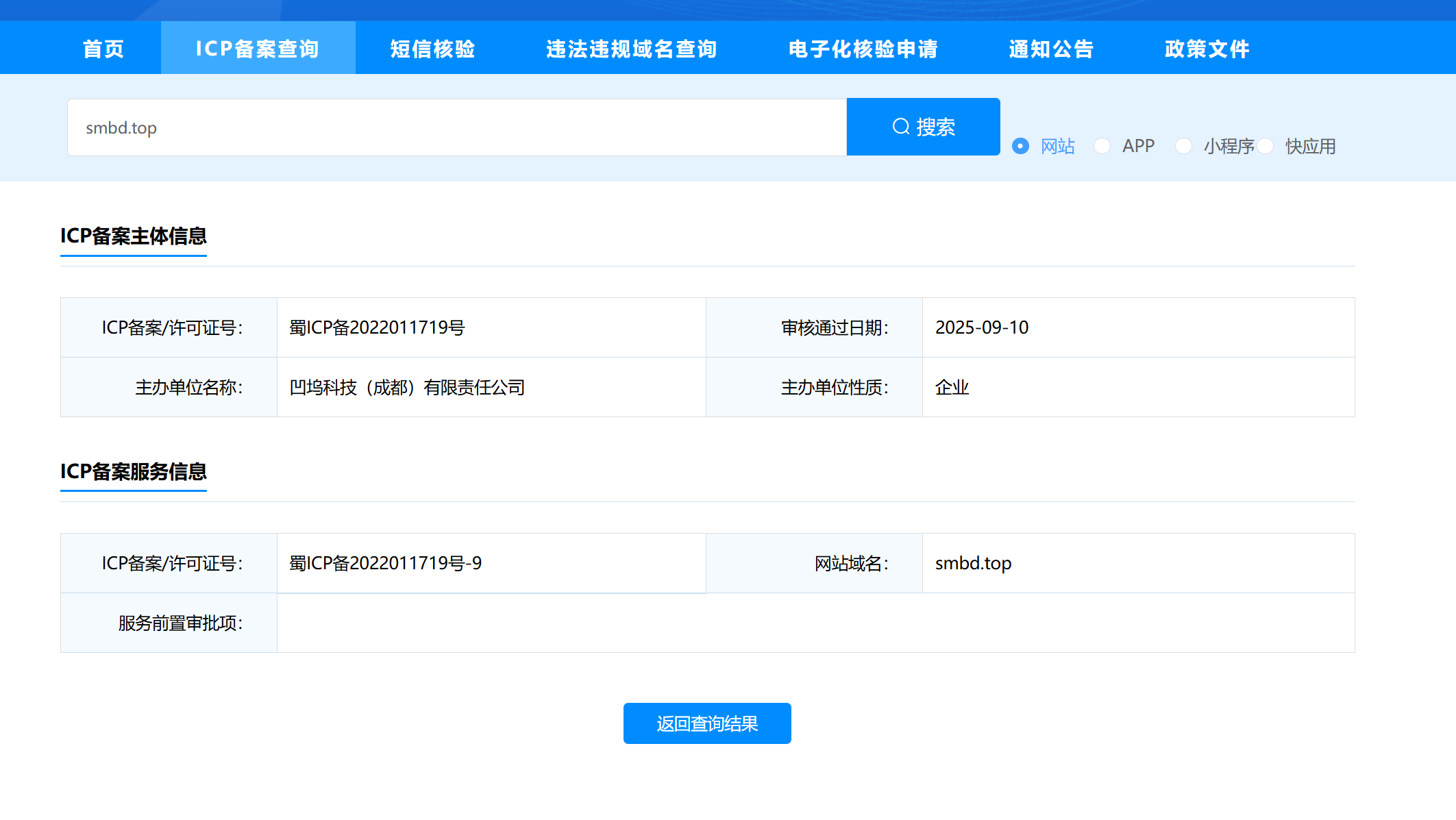
Task: Switch to ICP备案查询 tab
Action: (258, 49)
